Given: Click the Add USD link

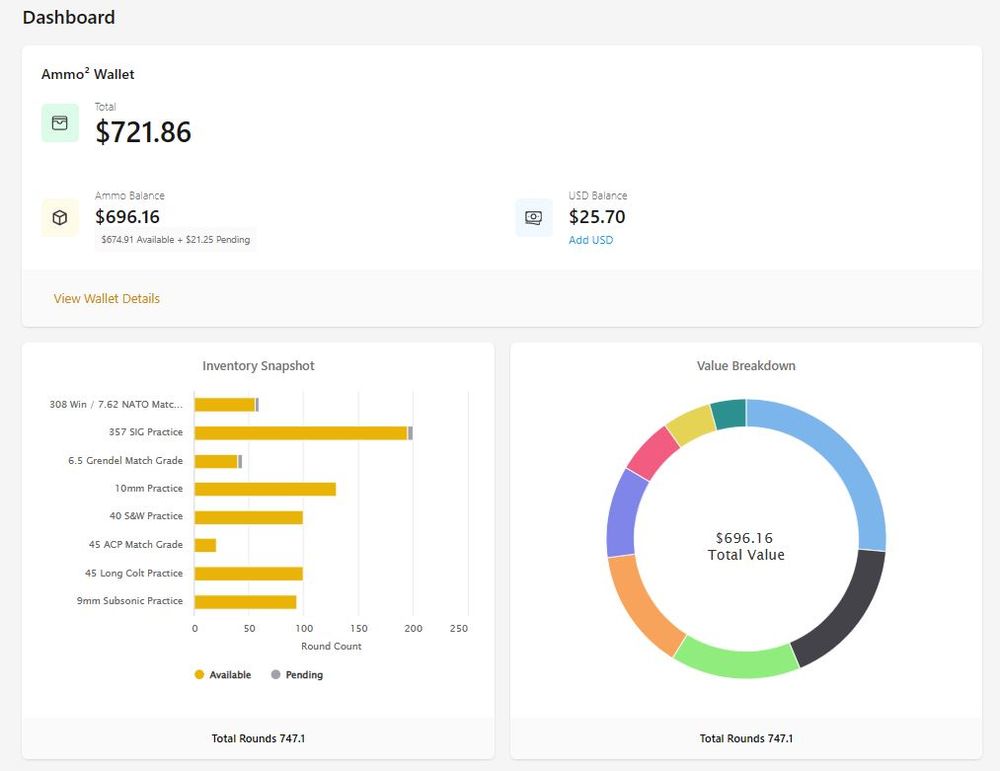Looking at the screenshot, I should [x=591, y=240].
